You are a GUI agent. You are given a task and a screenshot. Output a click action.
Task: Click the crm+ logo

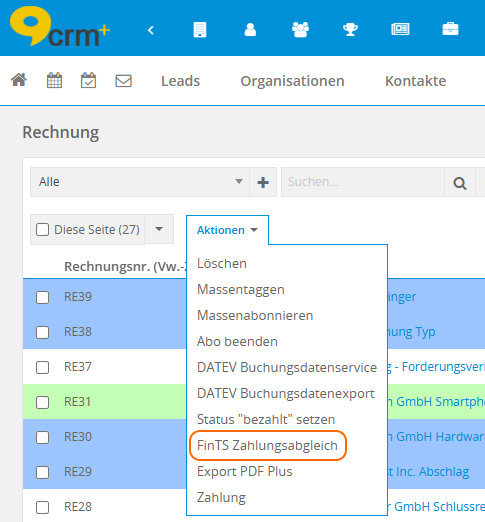pyautogui.click(x=60, y=26)
